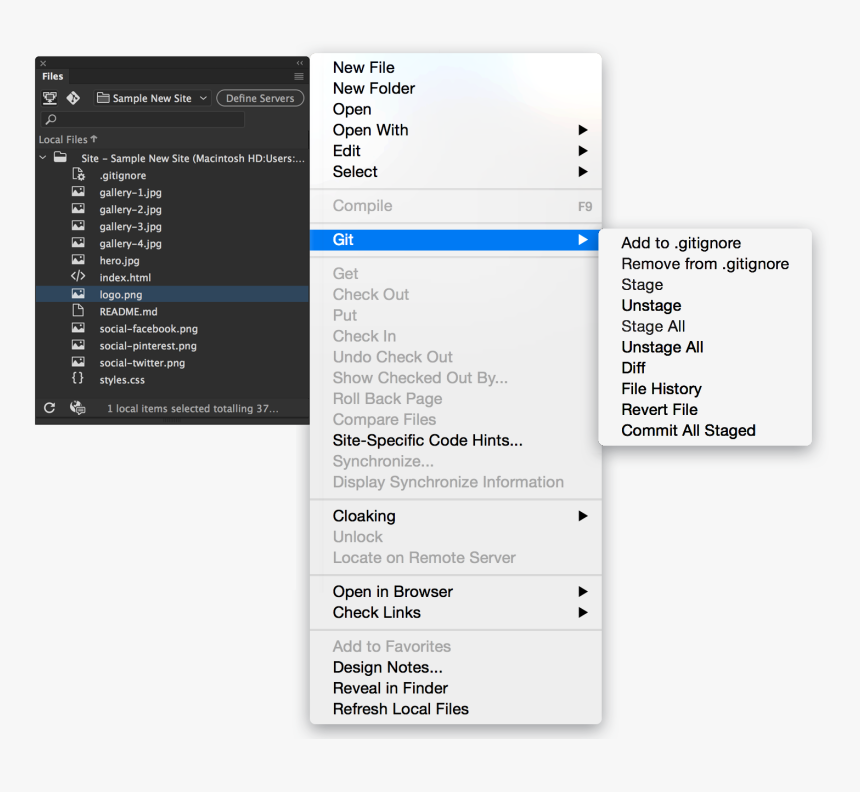Collapse the Site – Sample New Site tree
Viewport: 860px width, 792px height.
coord(42,157)
